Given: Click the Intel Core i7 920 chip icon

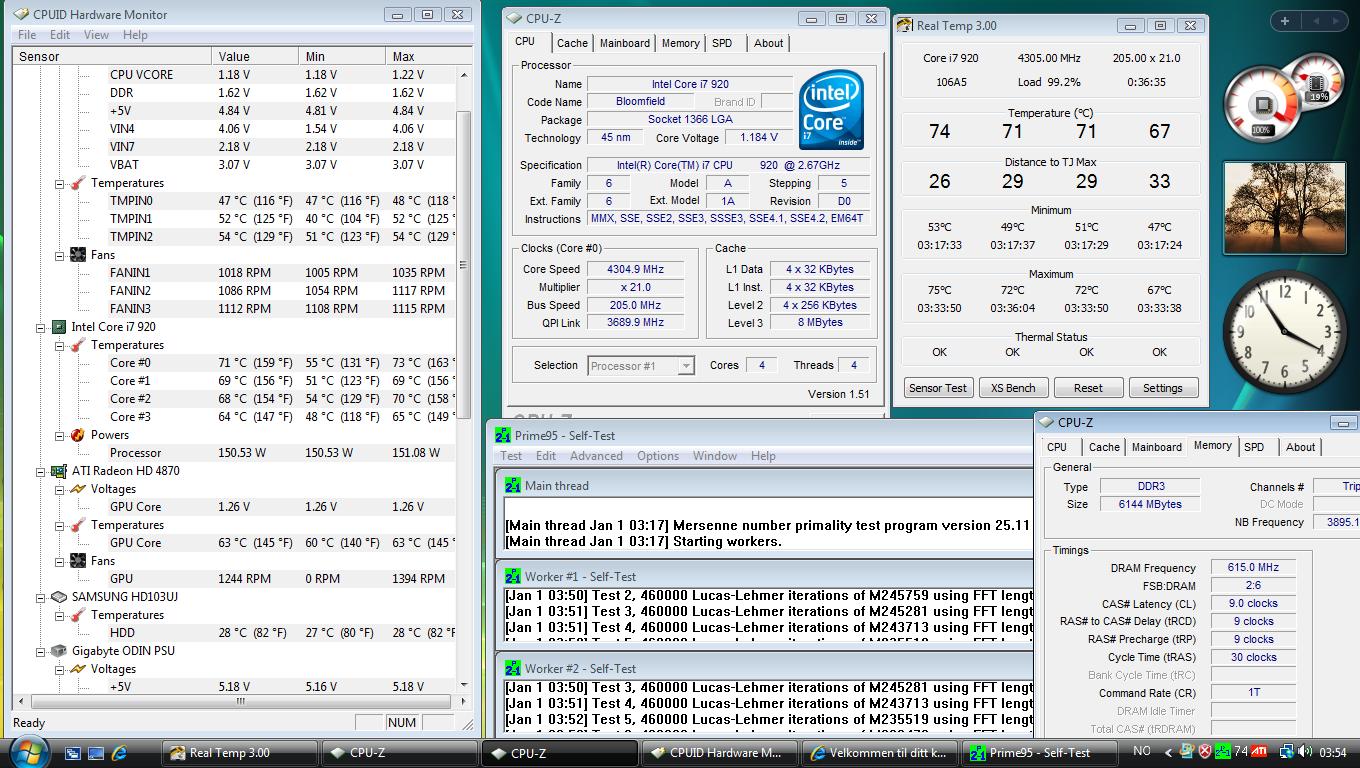Looking at the screenshot, I should pyautogui.click(x=59, y=327).
